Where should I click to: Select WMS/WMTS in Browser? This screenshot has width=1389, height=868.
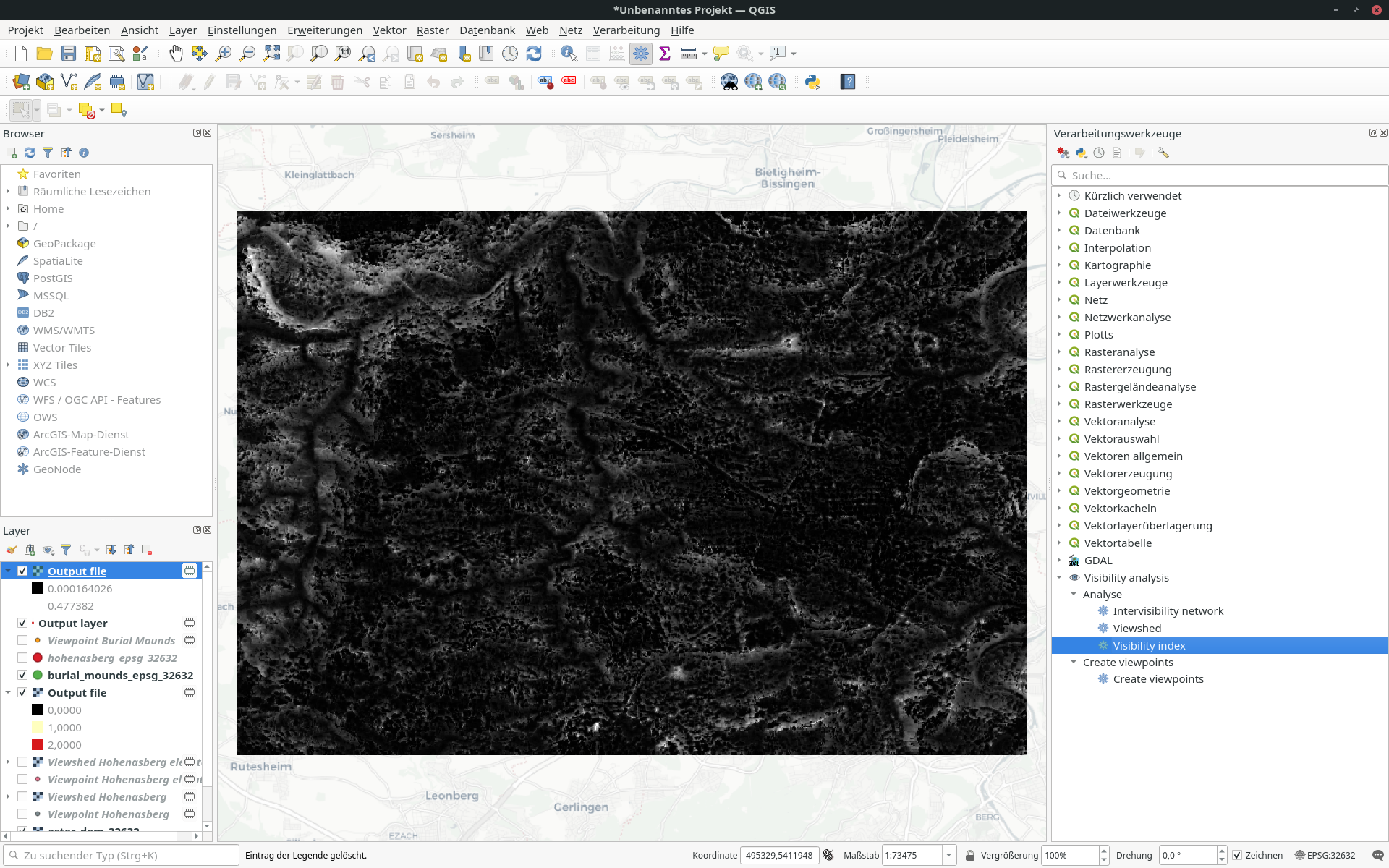[x=64, y=330]
